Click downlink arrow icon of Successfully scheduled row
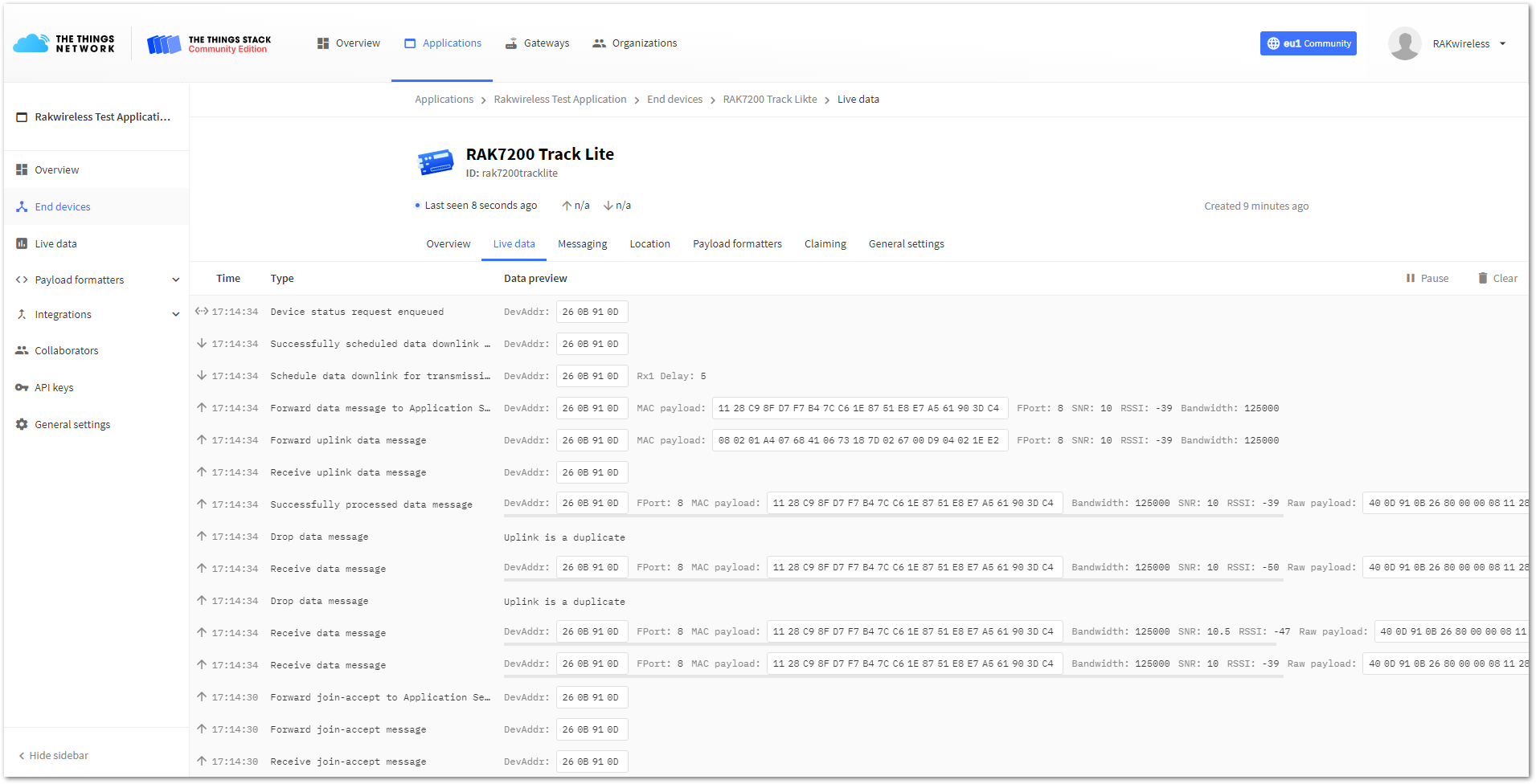This screenshot has width=1536, height=784. (x=202, y=343)
